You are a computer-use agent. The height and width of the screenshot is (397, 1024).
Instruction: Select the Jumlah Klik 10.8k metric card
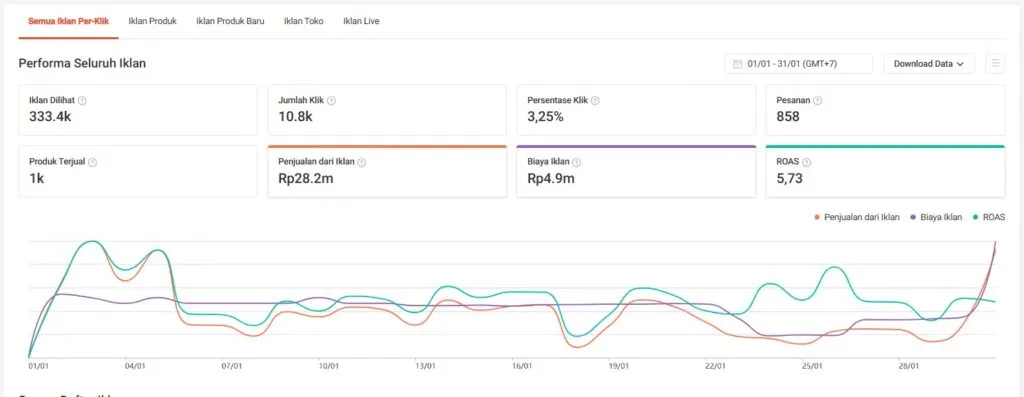click(x=387, y=110)
